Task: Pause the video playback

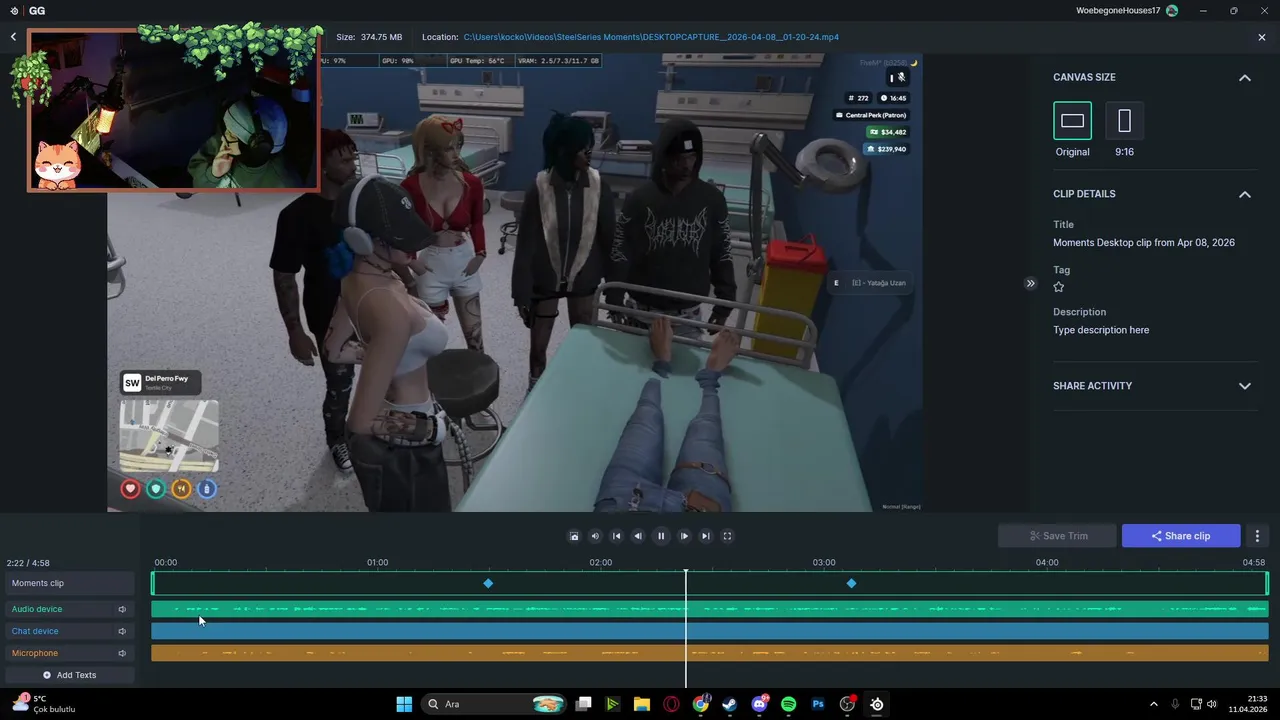Action: pos(661,536)
